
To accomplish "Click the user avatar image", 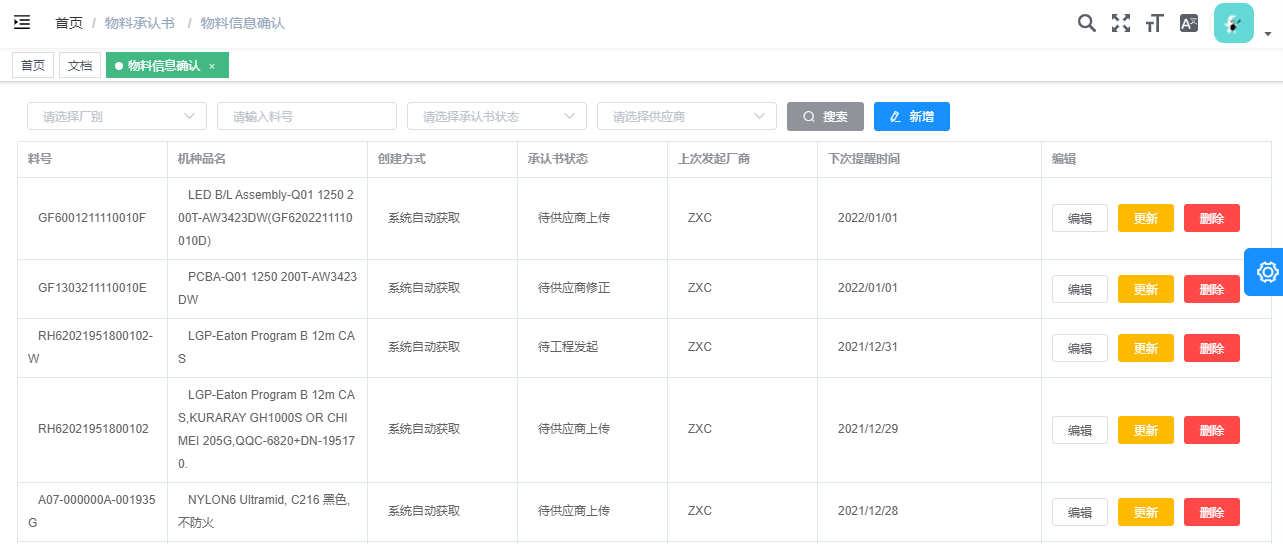I will pyautogui.click(x=1233, y=23).
